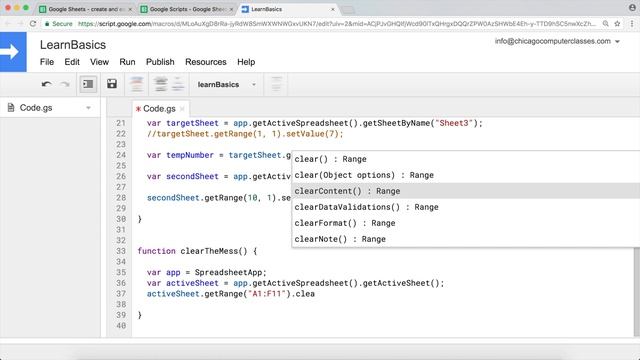Choose clearDataValidations() suggestion
Viewport: 640px width, 360px height.
[x=466, y=207]
